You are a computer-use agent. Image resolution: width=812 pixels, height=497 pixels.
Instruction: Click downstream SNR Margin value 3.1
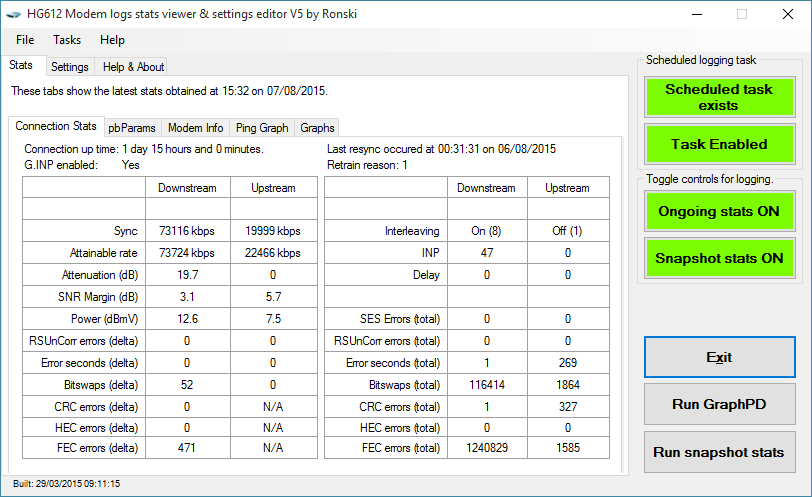[187, 297]
